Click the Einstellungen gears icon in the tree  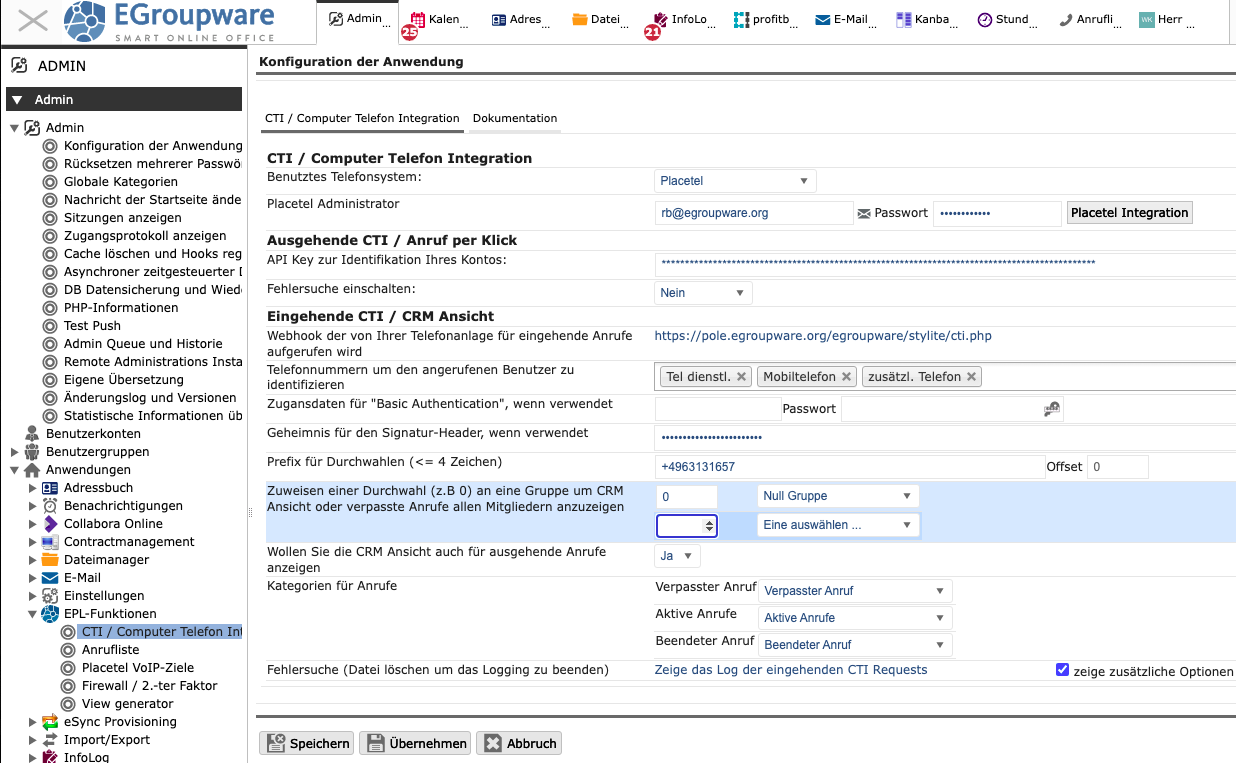[x=50, y=596]
